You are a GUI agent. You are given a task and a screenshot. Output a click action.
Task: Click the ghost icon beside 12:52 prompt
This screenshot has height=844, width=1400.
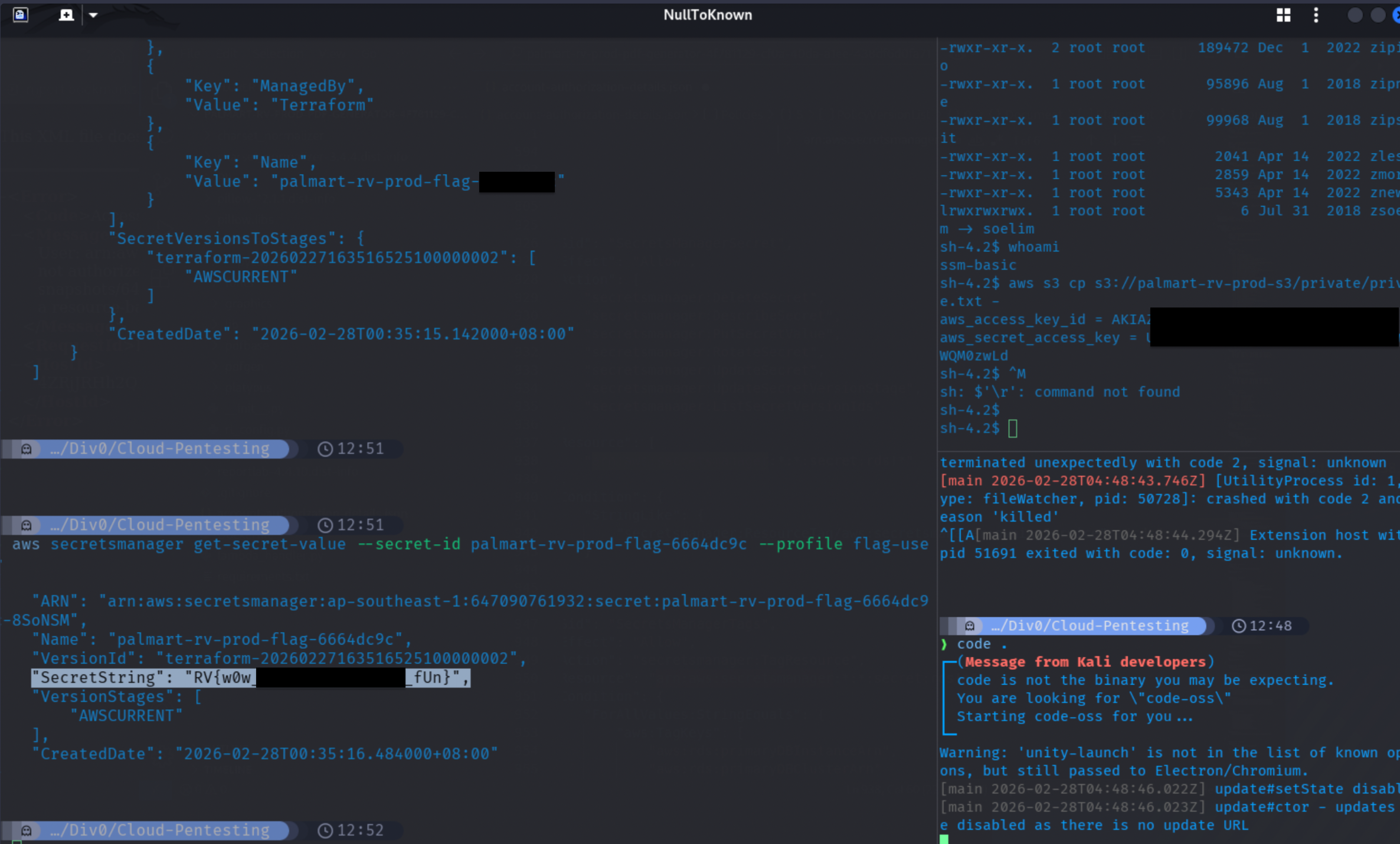point(27,830)
